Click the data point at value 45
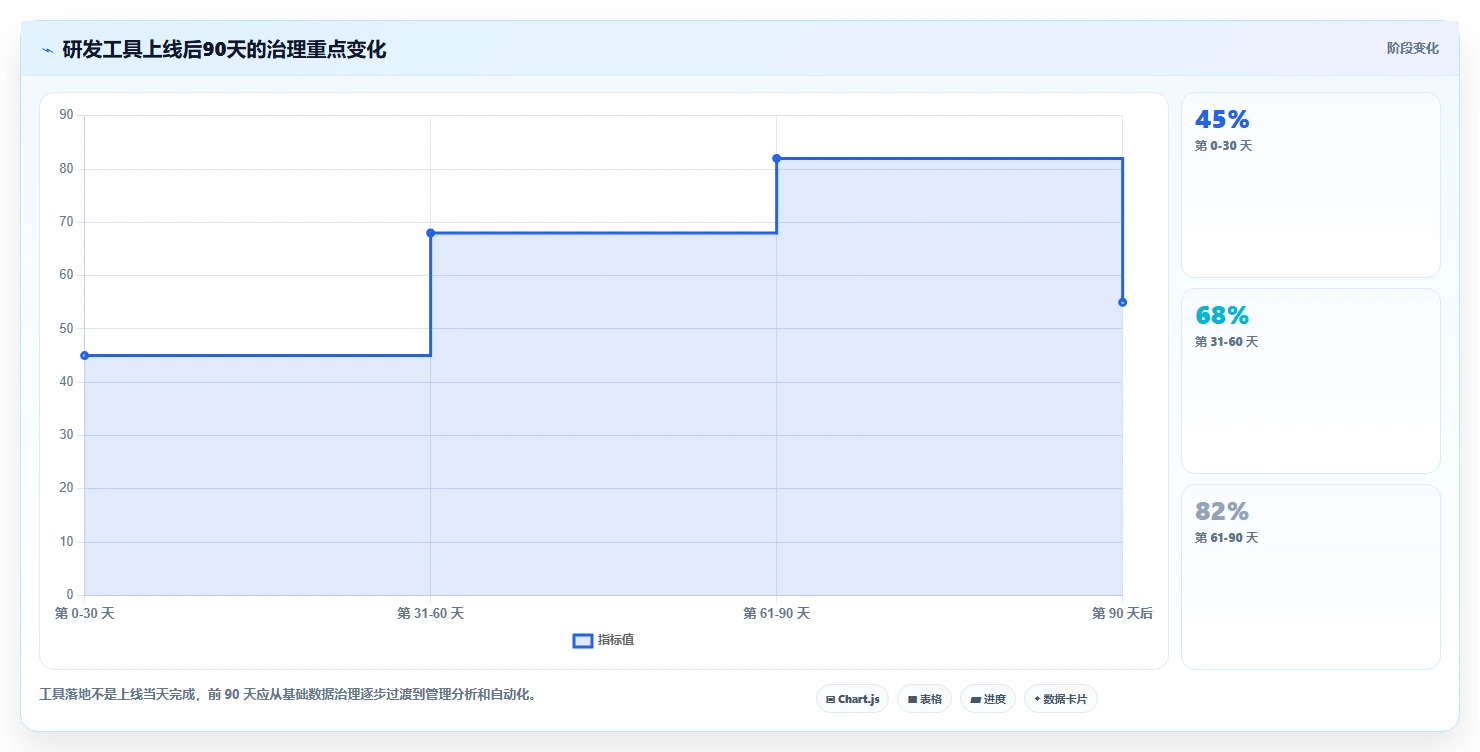This screenshot has height=752, width=1480. [x=84, y=355]
